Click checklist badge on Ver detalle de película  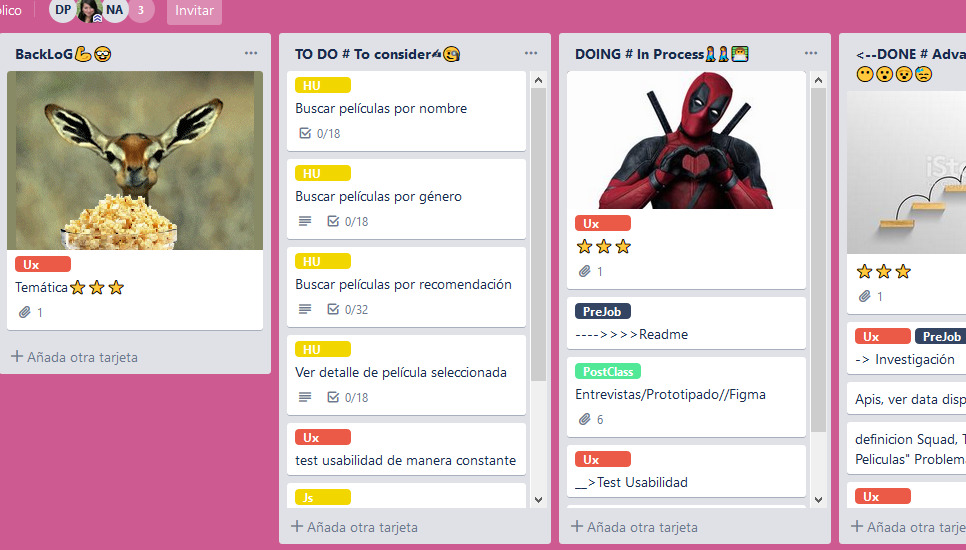[347, 397]
